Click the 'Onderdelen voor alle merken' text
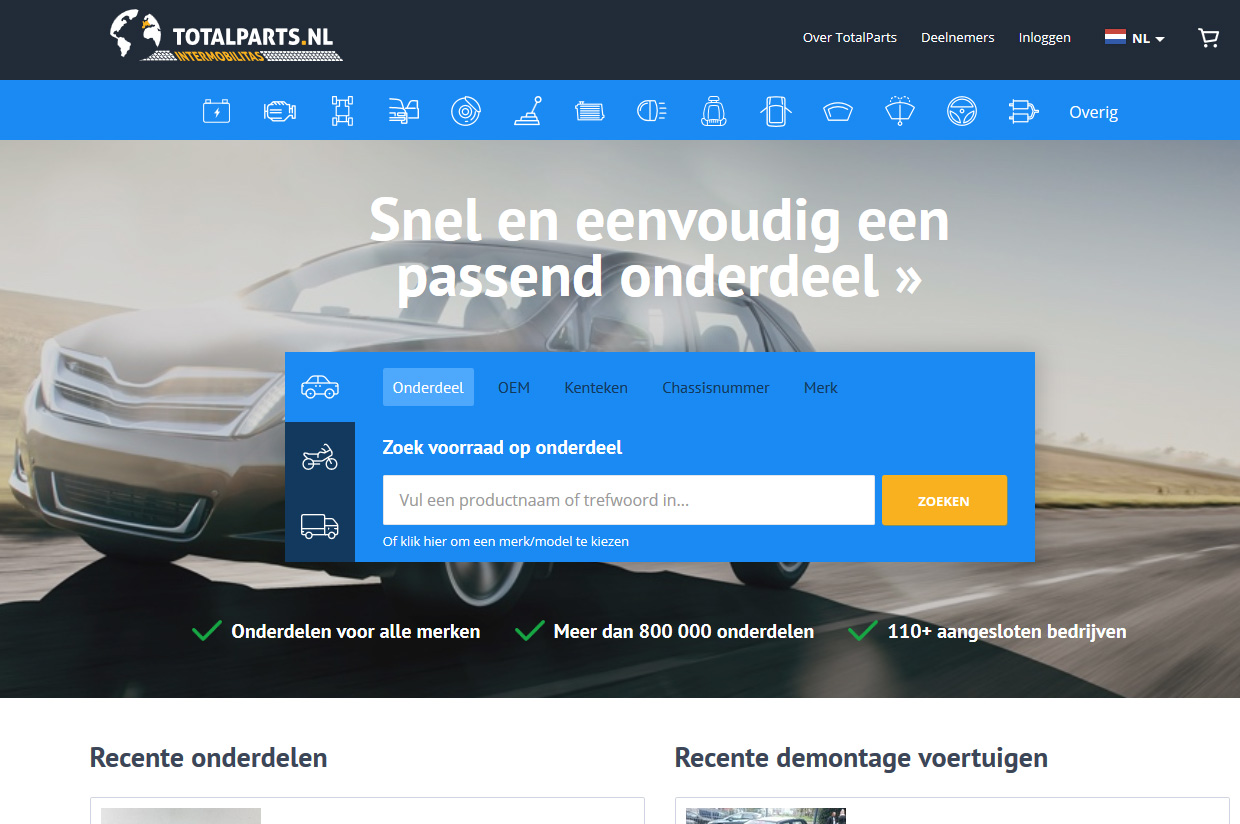1240x824 pixels. click(356, 631)
